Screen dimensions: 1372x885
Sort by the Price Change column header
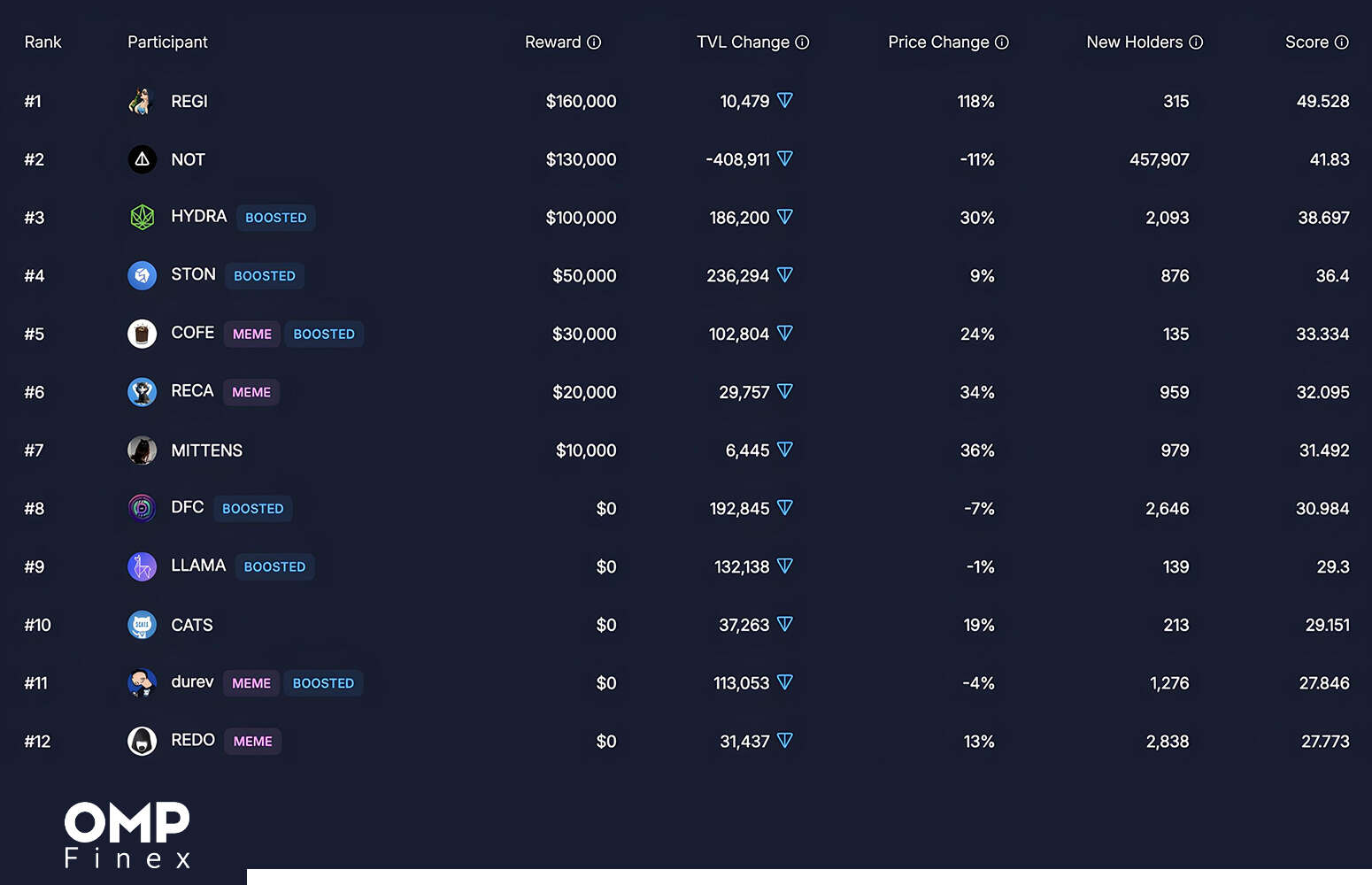[x=938, y=42]
